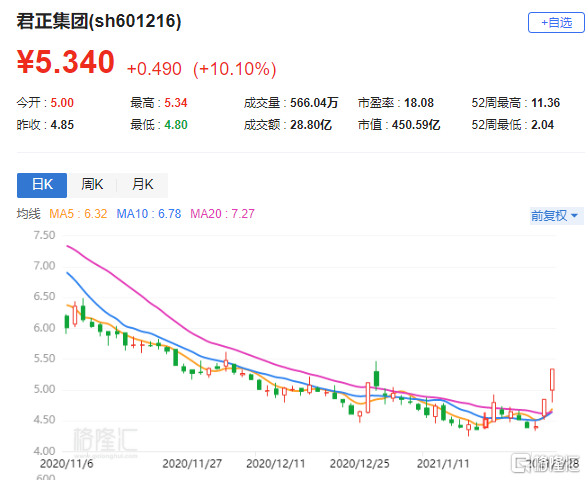Select the 今开 opening price 5.00
Screen dimensions: 586x480
click(x=62, y=103)
